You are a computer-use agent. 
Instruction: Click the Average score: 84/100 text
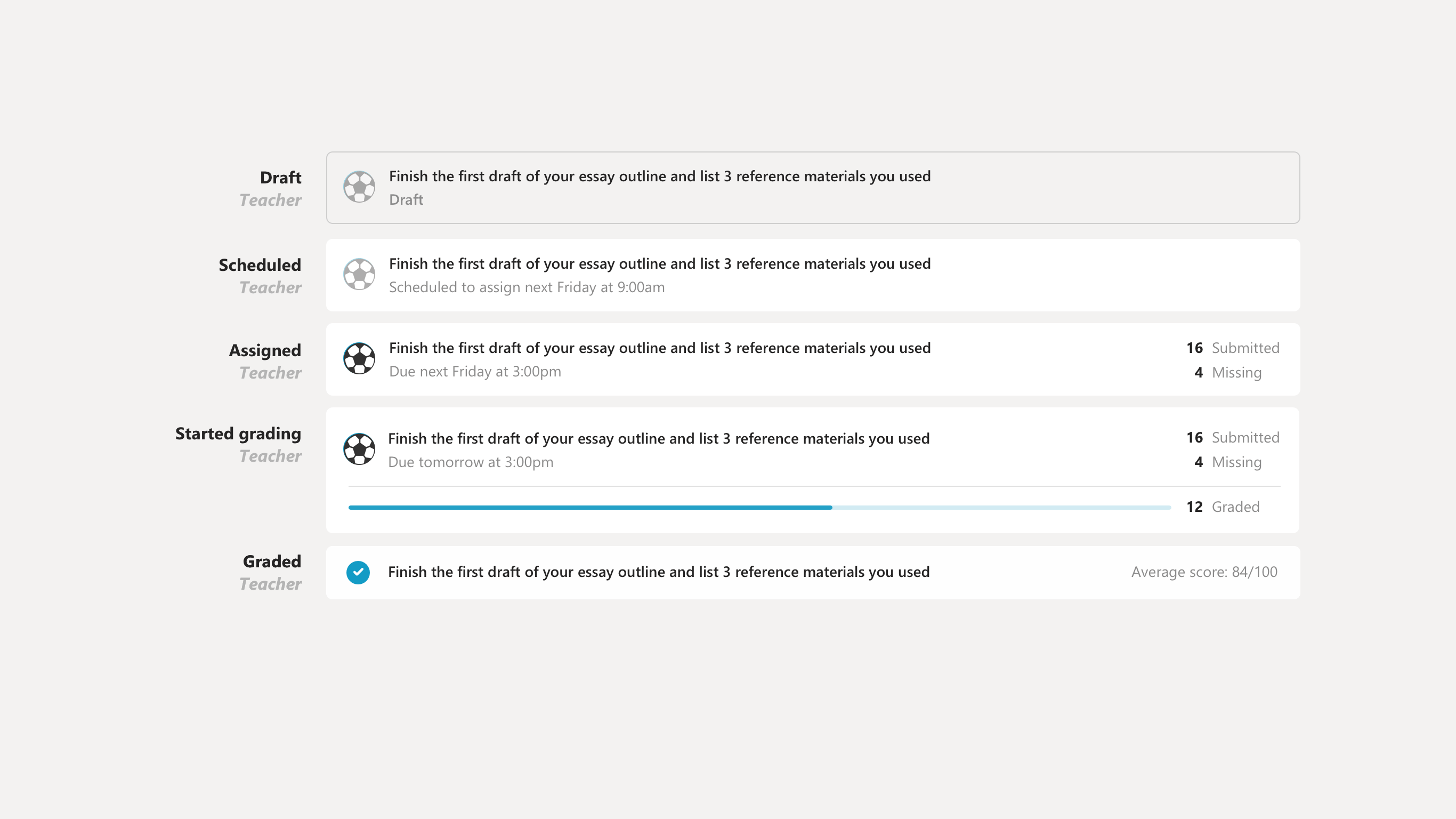point(1204,573)
